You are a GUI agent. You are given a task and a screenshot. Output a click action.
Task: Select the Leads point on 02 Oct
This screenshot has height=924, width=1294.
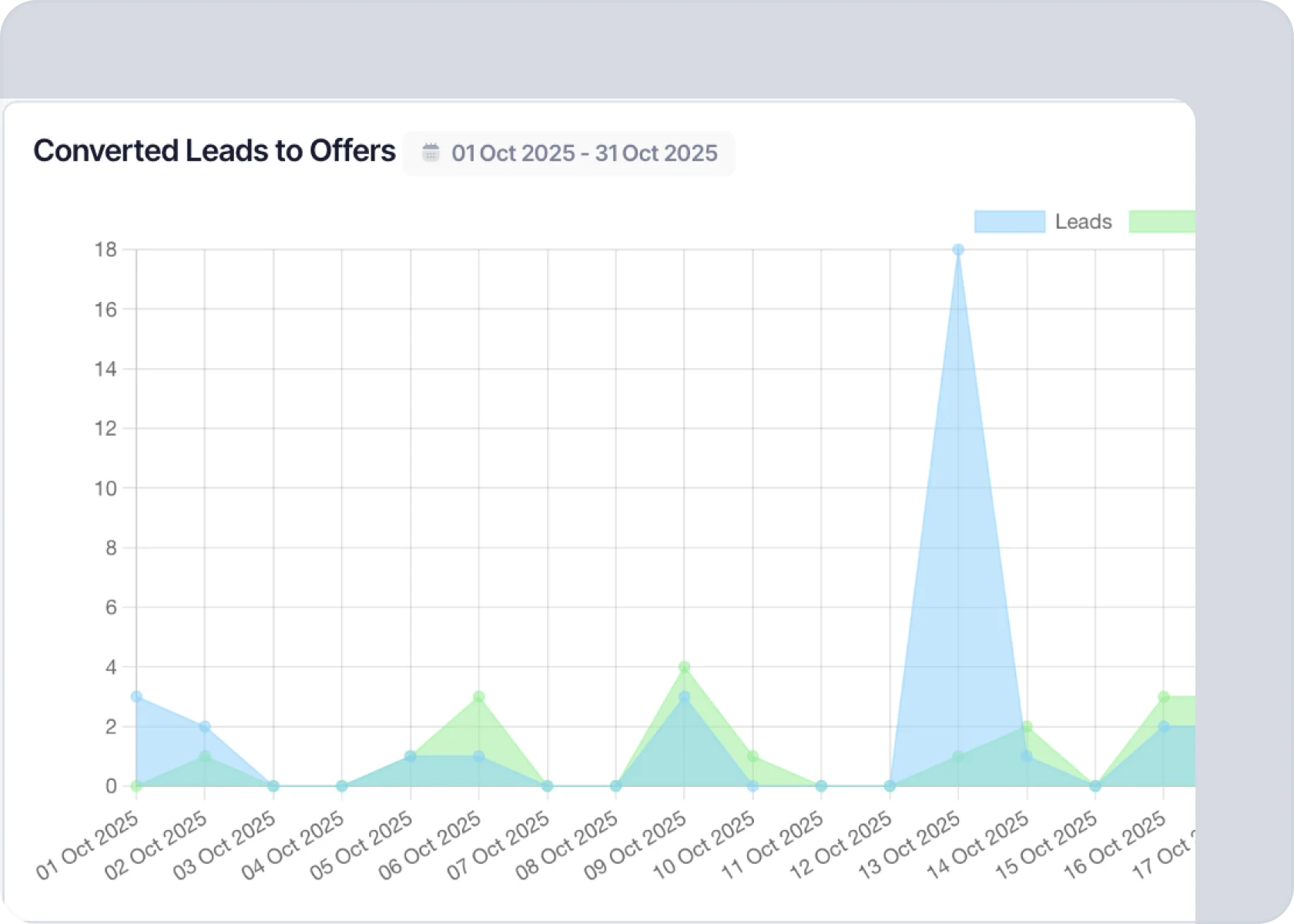coord(205,727)
